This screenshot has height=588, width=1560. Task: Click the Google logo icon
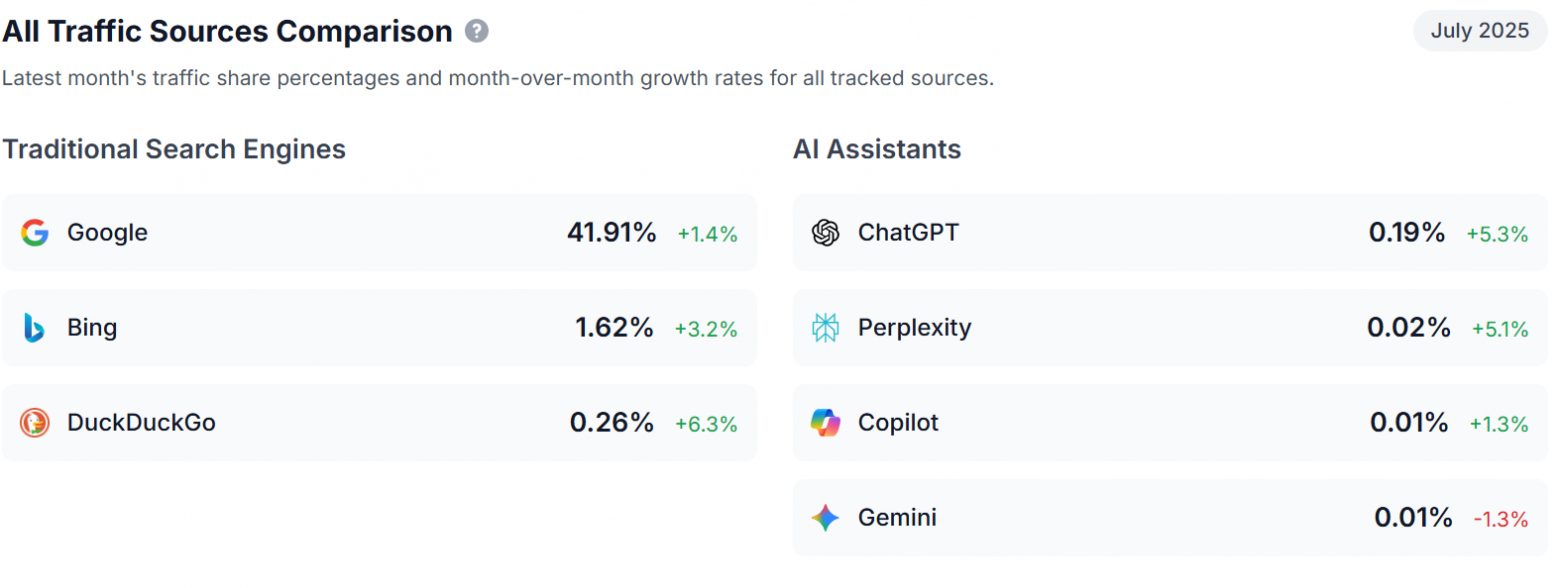tap(35, 233)
